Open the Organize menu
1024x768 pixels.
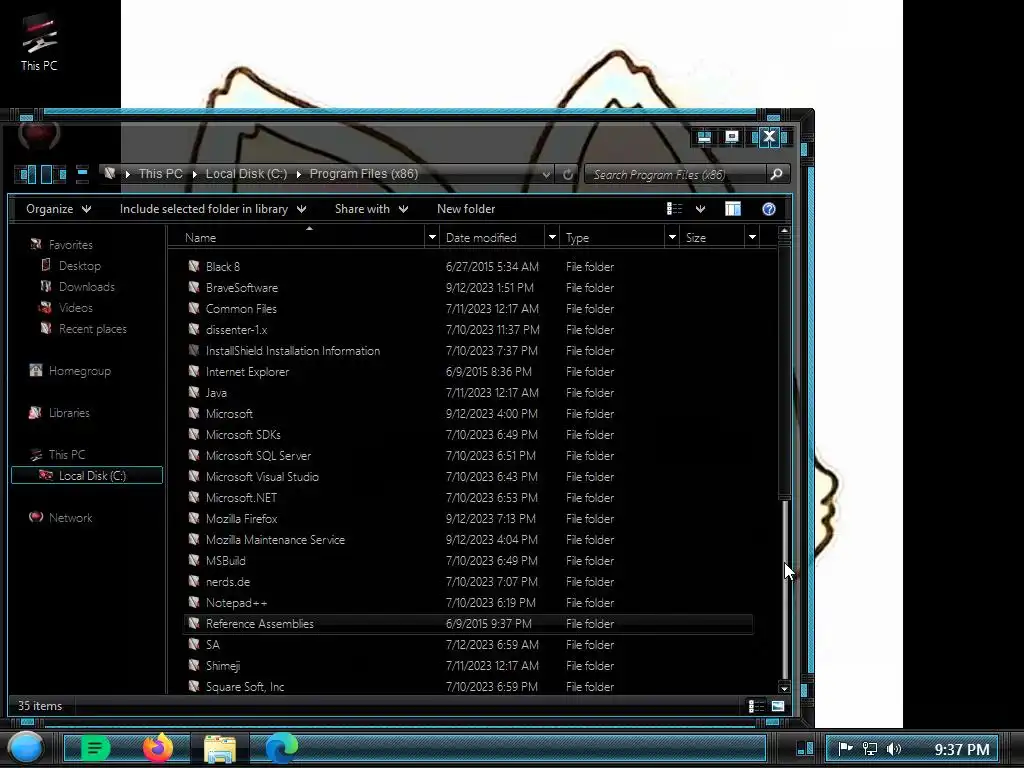[59, 209]
